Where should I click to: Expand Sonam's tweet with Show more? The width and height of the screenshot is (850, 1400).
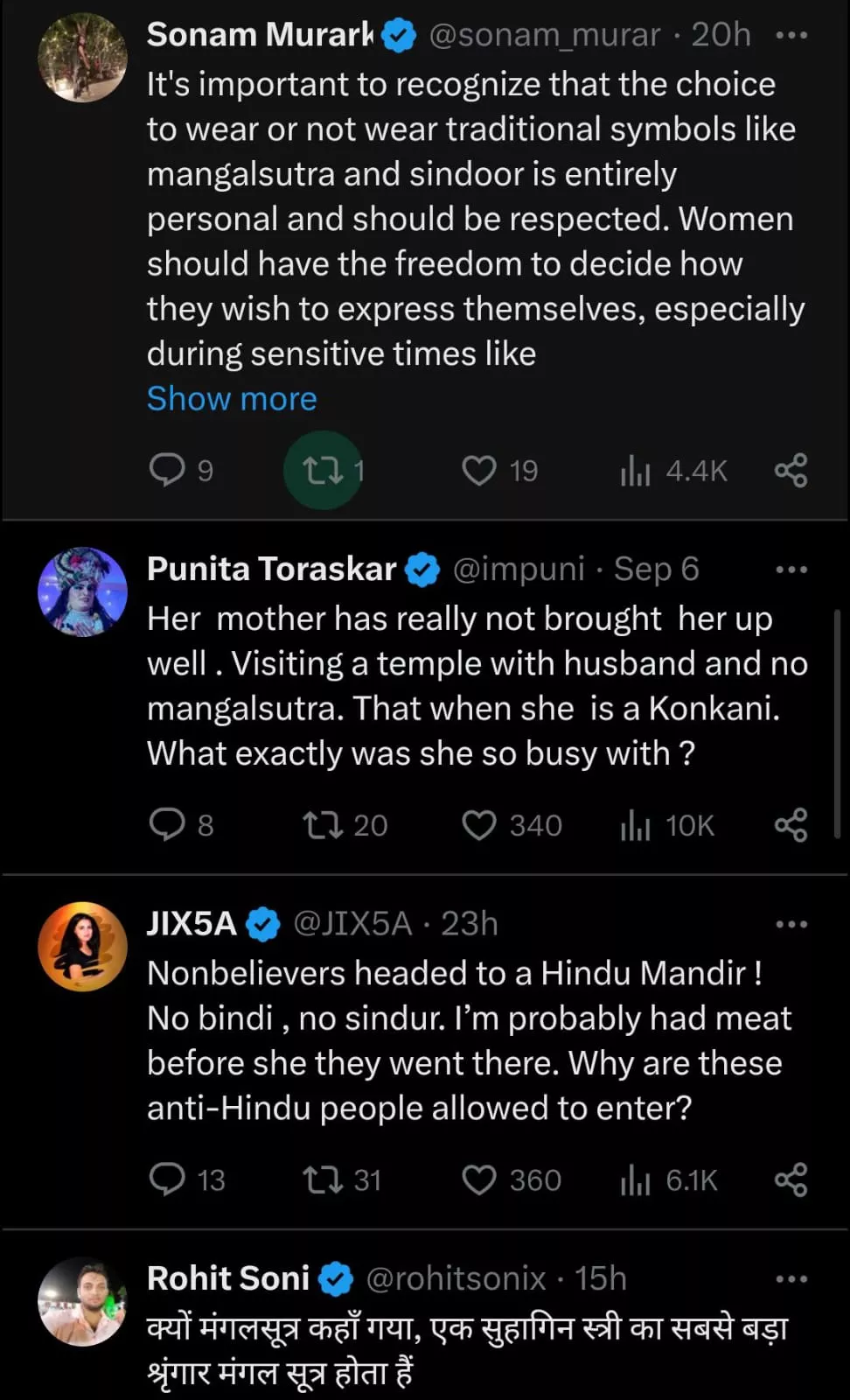tap(232, 398)
